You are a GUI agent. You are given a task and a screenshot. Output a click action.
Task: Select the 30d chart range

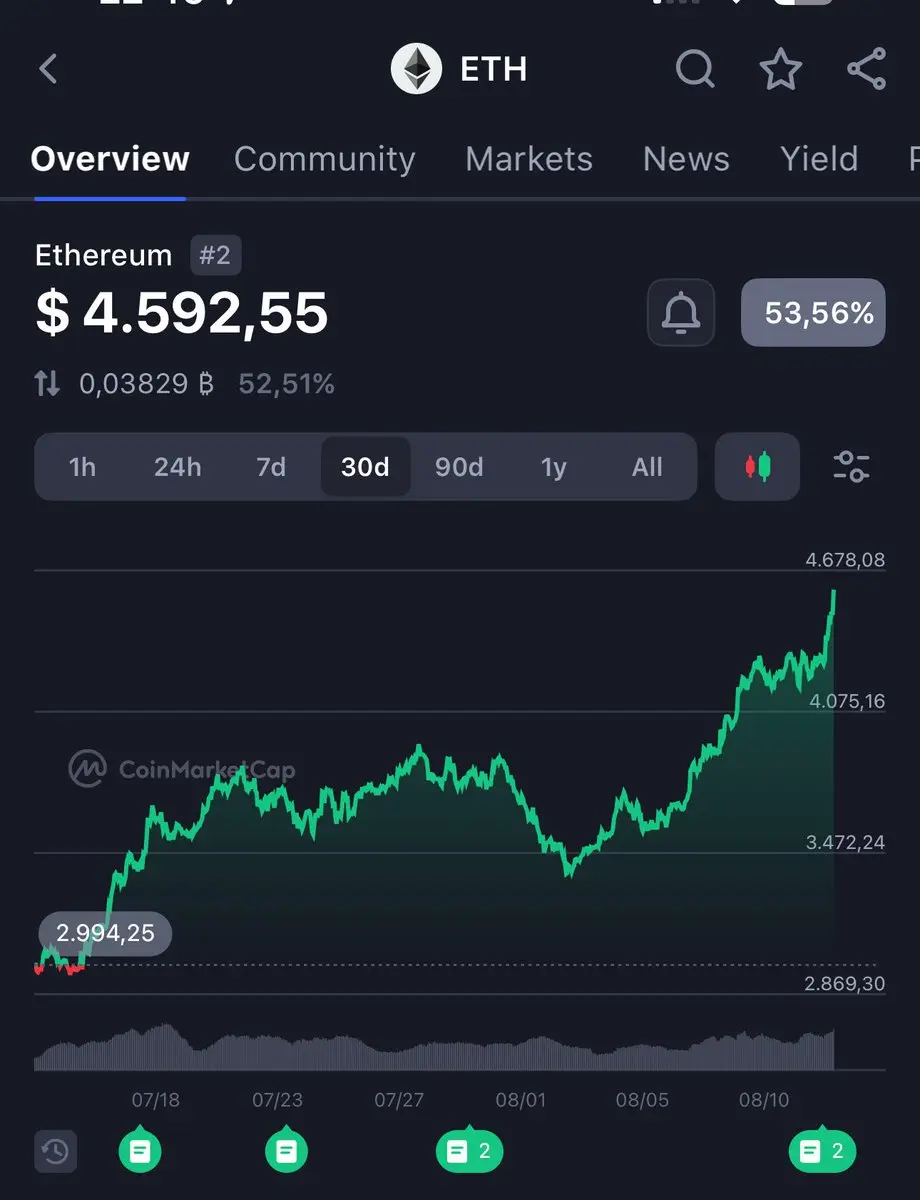pyautogui.click(x=365, y=467)
